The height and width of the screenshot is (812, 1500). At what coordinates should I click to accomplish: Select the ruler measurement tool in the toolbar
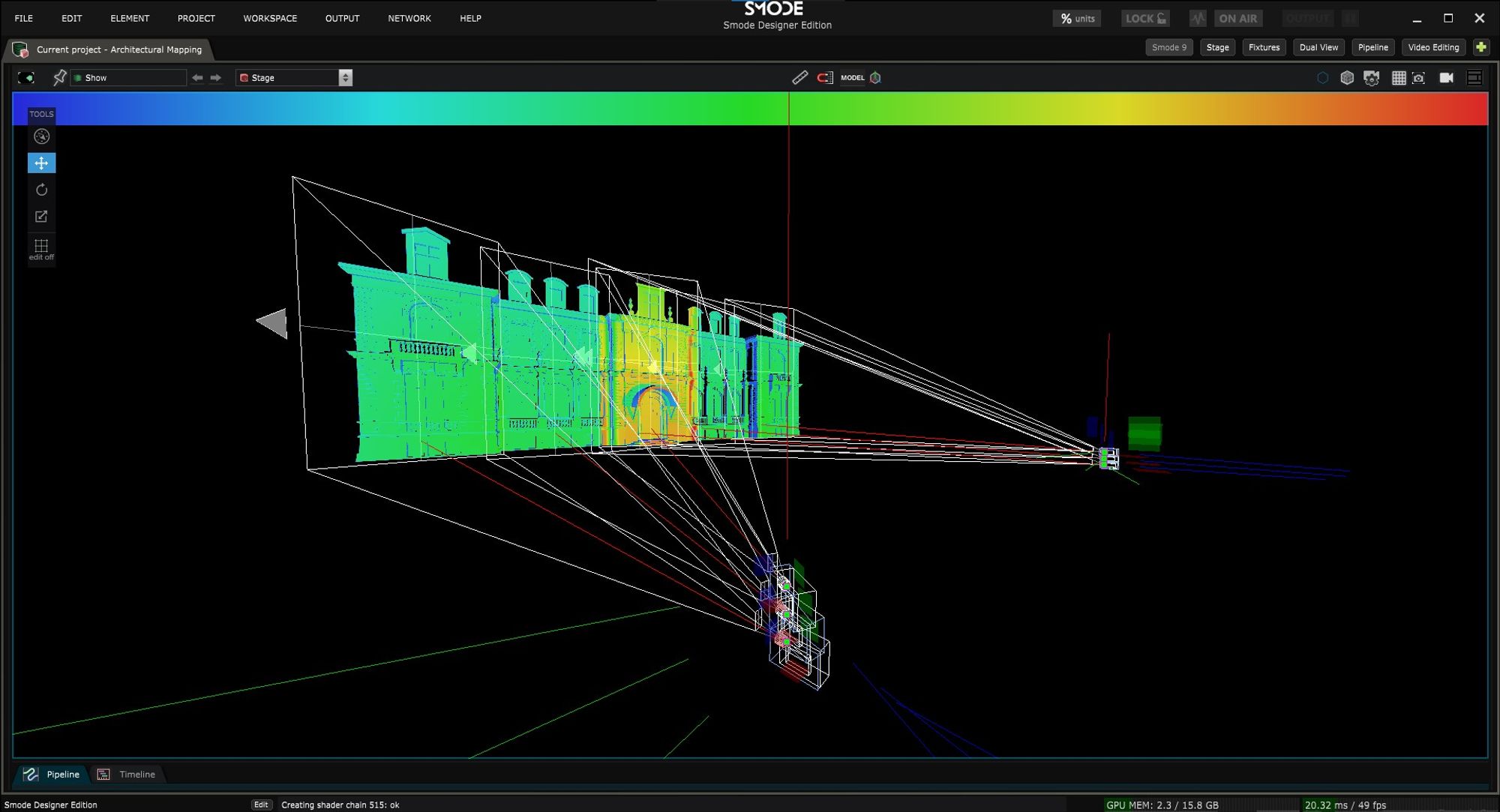pos(799,77)
